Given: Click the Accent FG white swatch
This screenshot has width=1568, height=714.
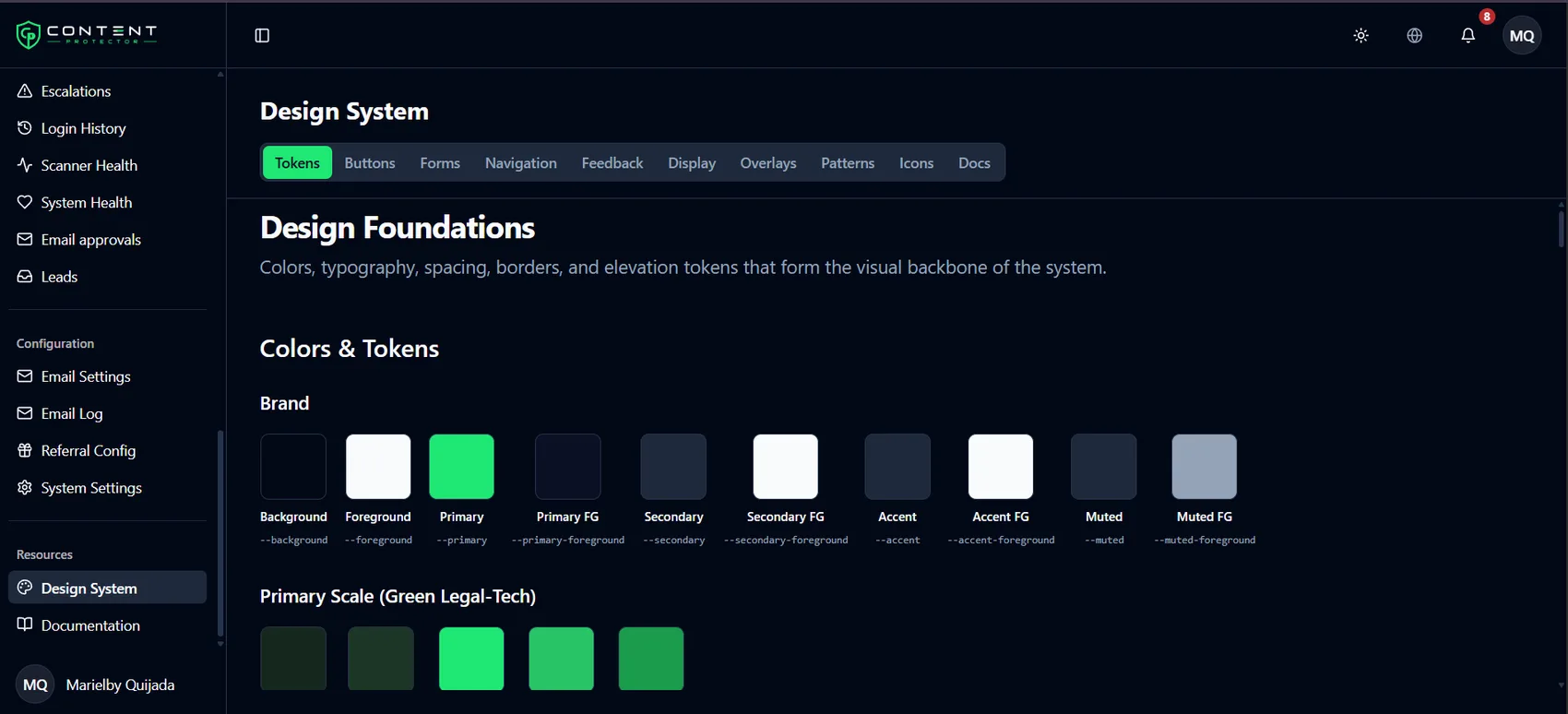Looking at the screenshot, I should coord(1001,467).
